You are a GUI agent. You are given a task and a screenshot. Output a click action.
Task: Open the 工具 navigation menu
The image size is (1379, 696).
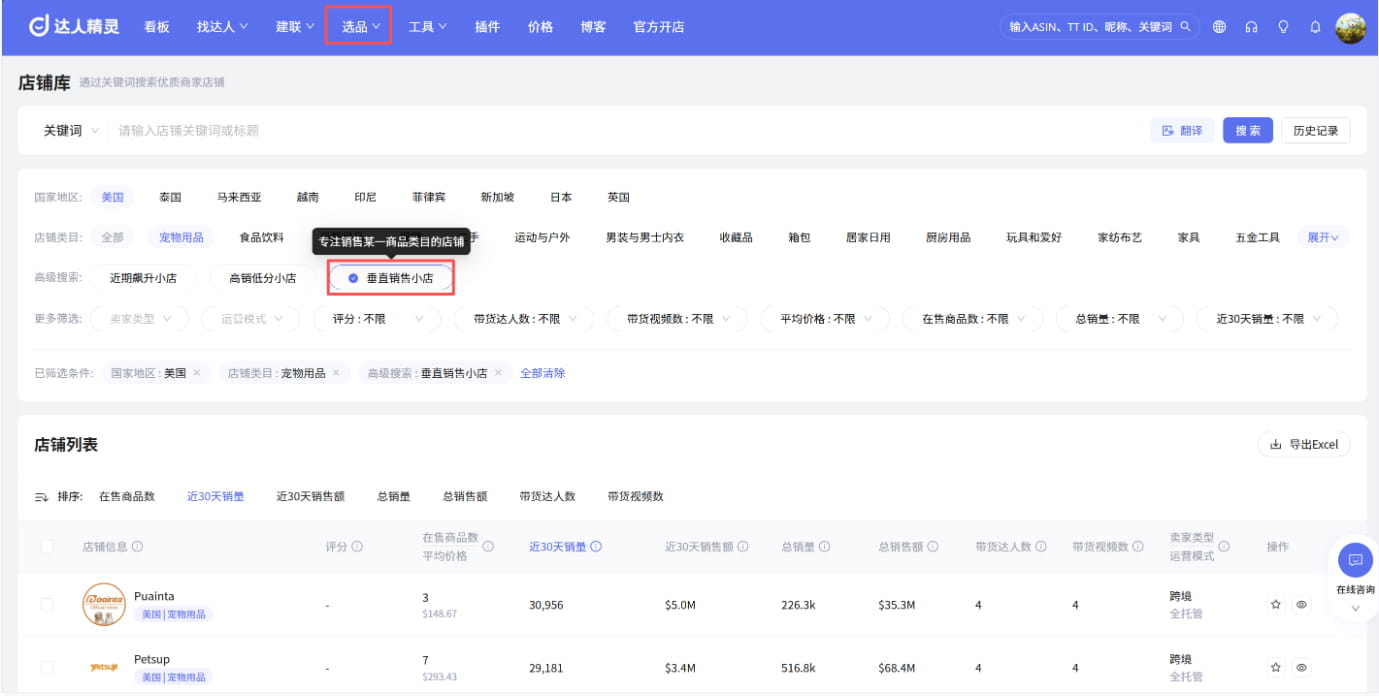tap(428, 27)
